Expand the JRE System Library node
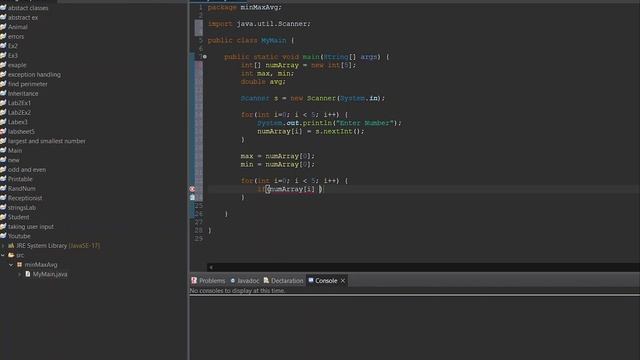This screenshot has height=360, width=640. 3,246
